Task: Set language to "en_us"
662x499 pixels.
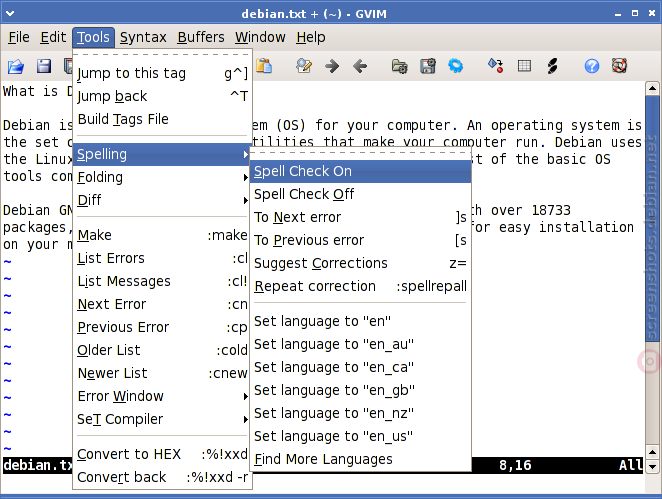Action: [360, 436]
